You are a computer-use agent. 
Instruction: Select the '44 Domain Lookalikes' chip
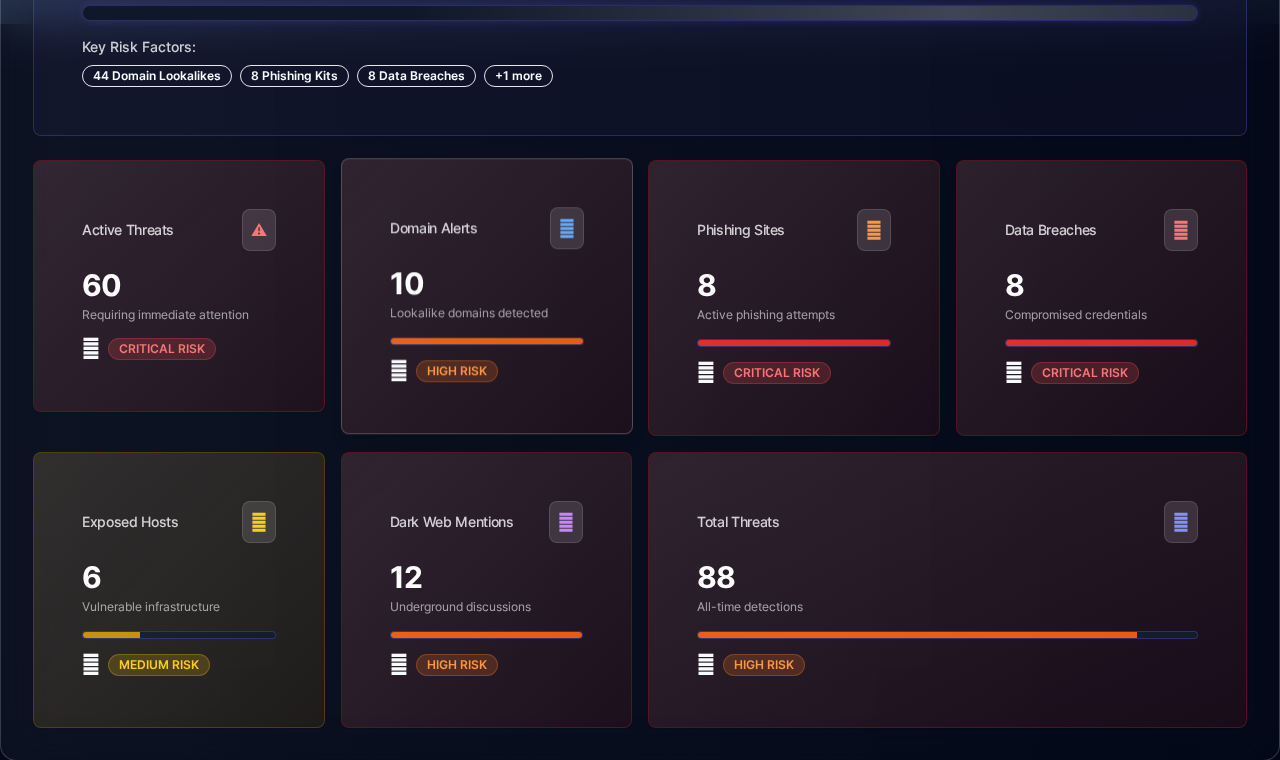coord(157,76)
